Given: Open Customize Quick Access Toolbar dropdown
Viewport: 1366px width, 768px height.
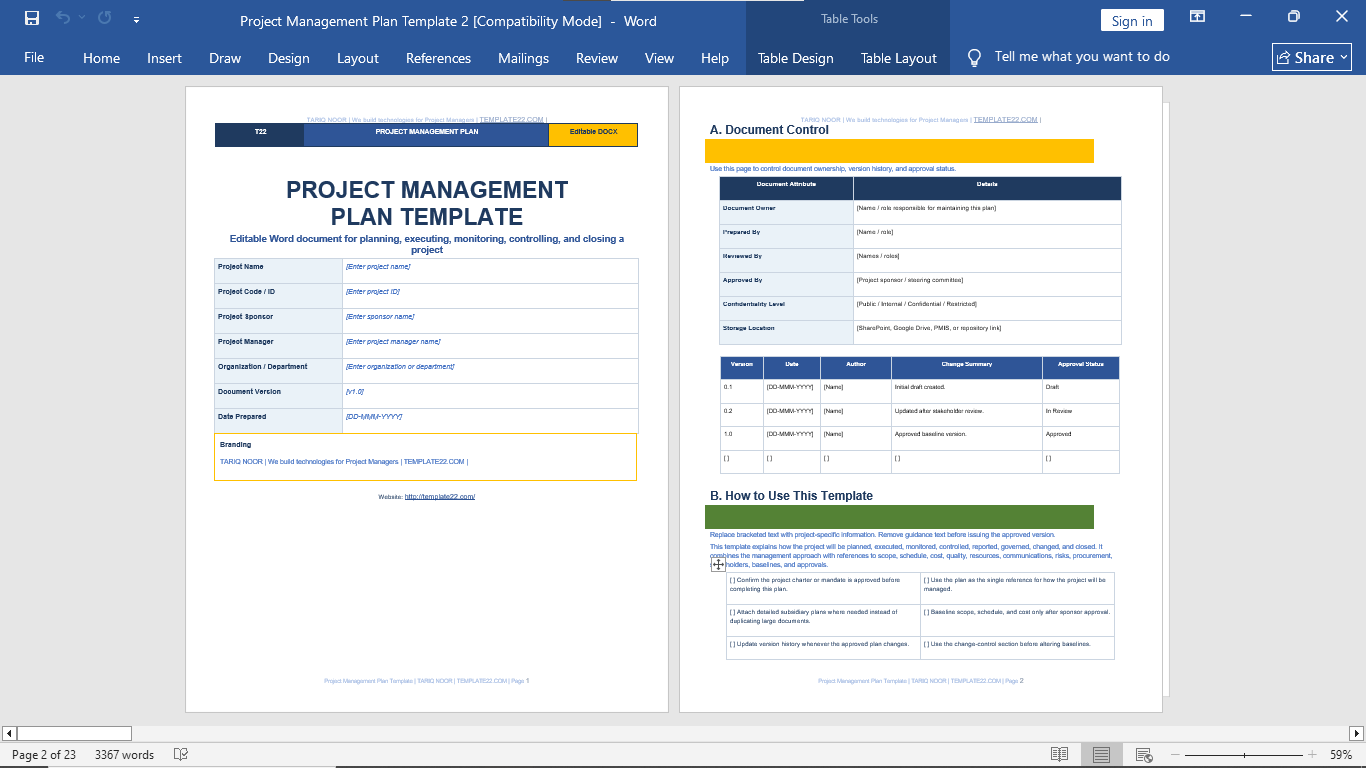Looking at the screenshot, I should pyautogui.click(x=136, y=19).
